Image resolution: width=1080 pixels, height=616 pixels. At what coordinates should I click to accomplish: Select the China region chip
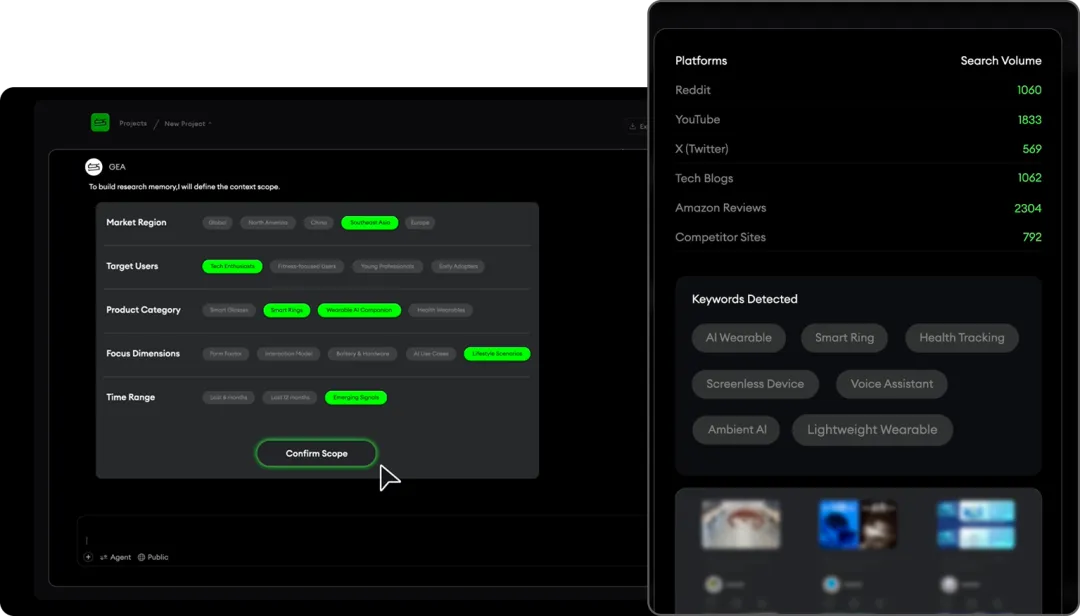(318, 223)
